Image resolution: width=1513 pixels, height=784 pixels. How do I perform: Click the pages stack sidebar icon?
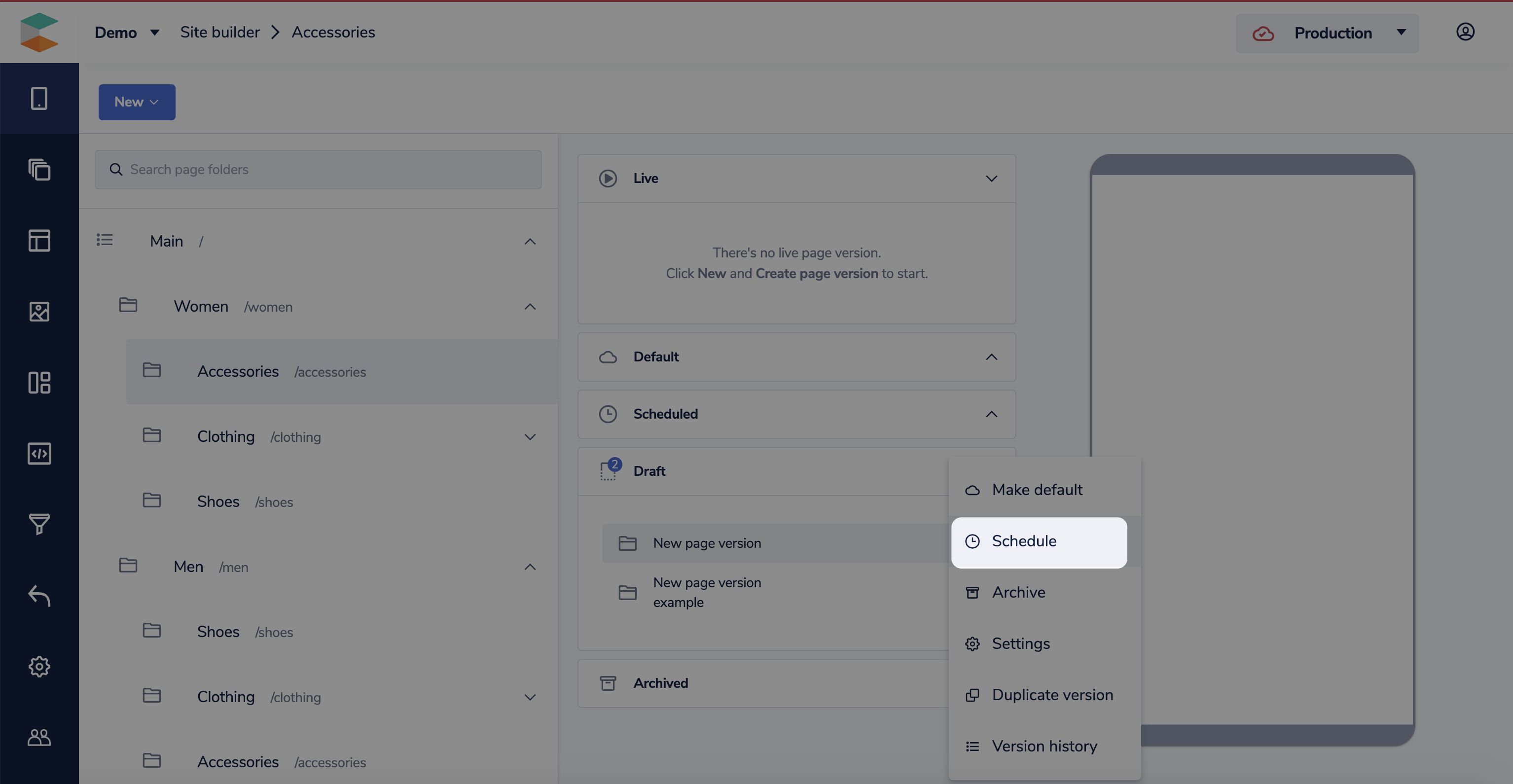39,170
